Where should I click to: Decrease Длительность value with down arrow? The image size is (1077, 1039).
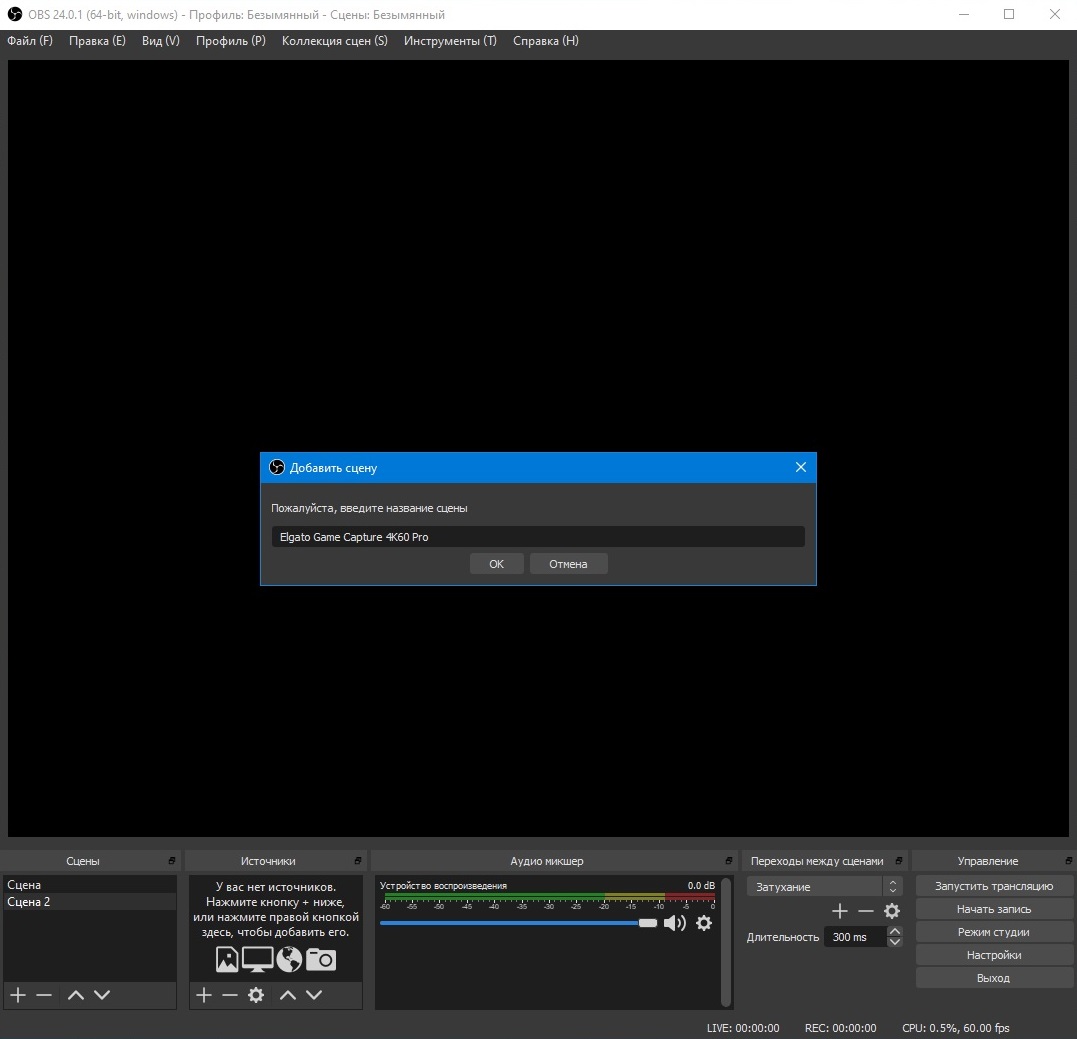[x=894, y=942]
